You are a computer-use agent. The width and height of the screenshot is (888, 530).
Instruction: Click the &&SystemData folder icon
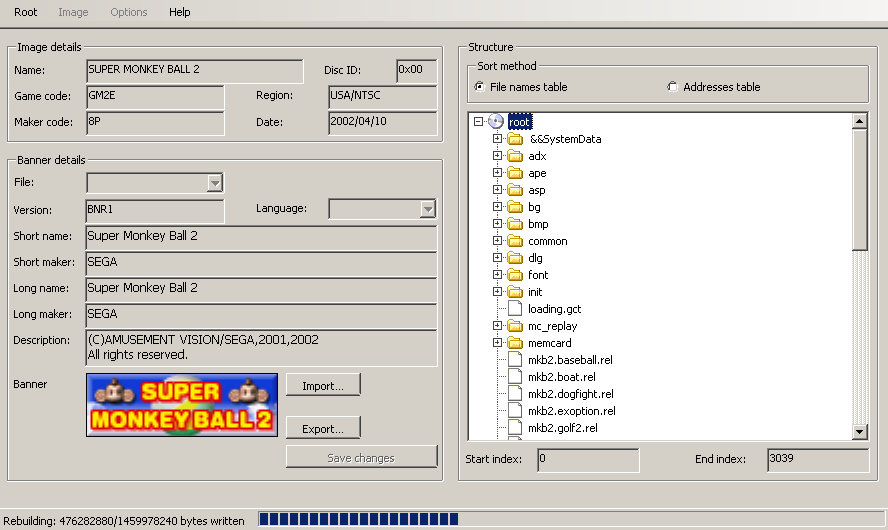pyautogui.click(x=515, y=139)
